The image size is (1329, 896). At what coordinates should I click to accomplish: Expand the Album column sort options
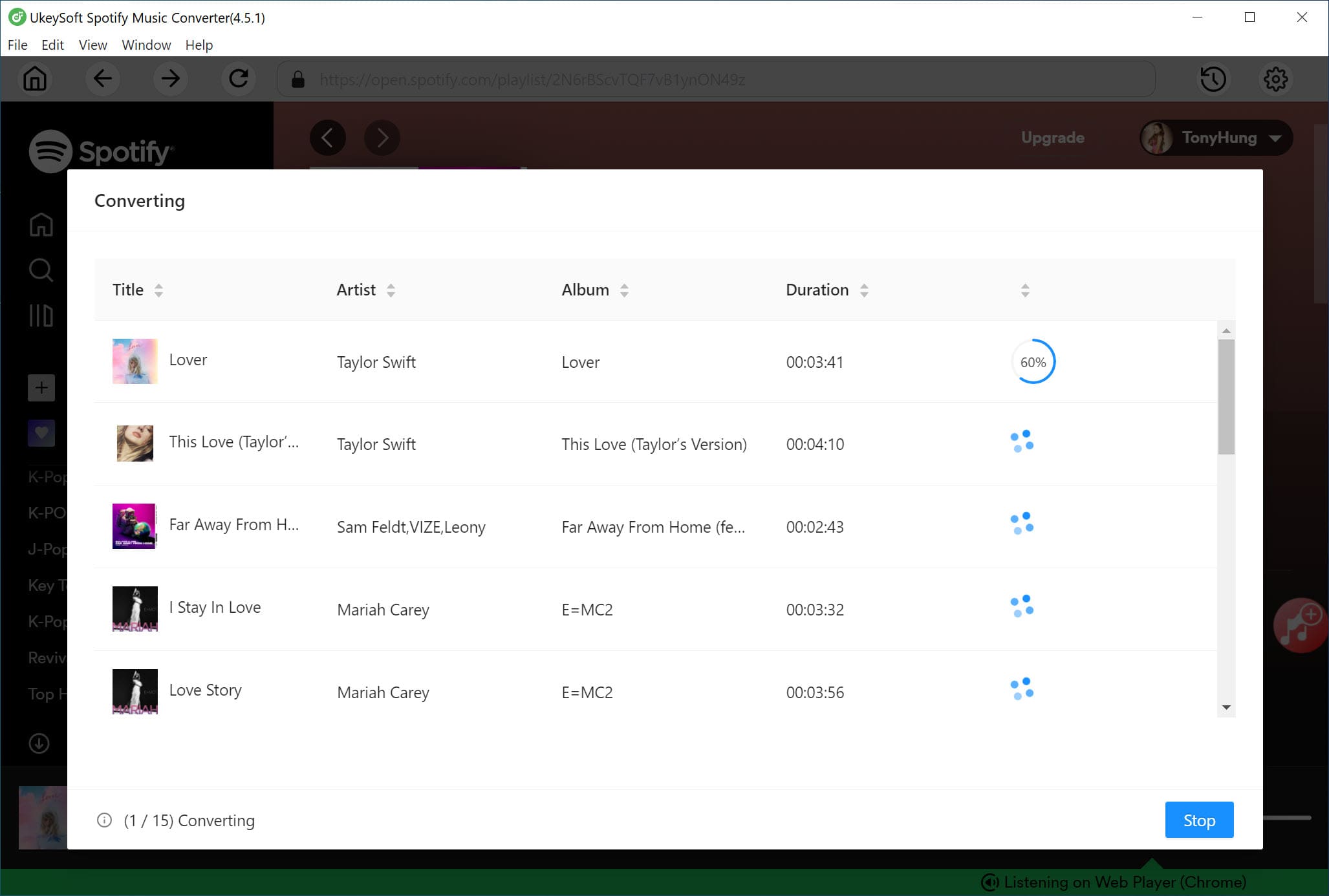tap(624, 290)
